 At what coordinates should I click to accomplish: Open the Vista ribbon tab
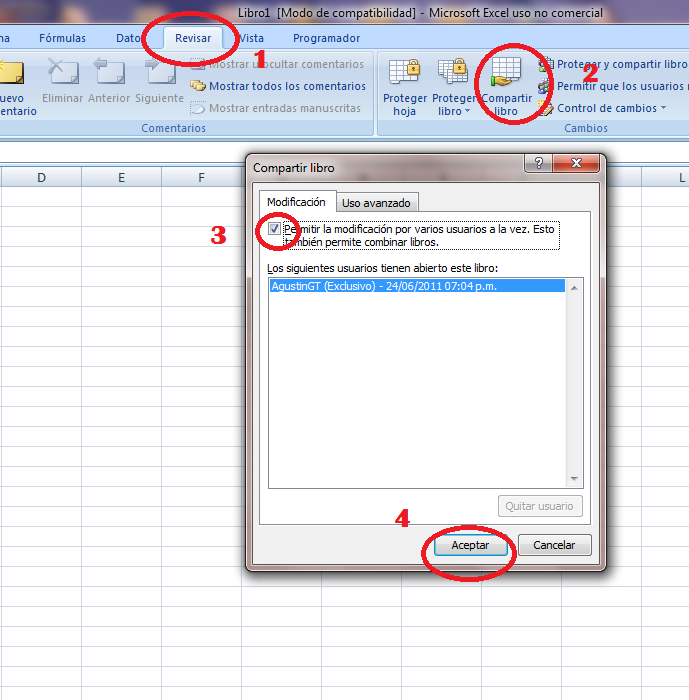pos(251,38)
